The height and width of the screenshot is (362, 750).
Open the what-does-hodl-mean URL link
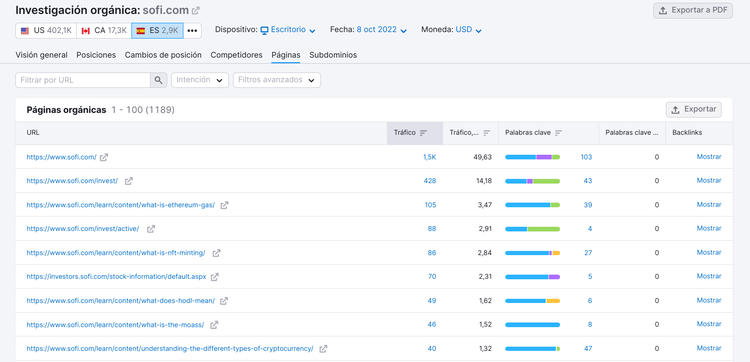point(121,301)
